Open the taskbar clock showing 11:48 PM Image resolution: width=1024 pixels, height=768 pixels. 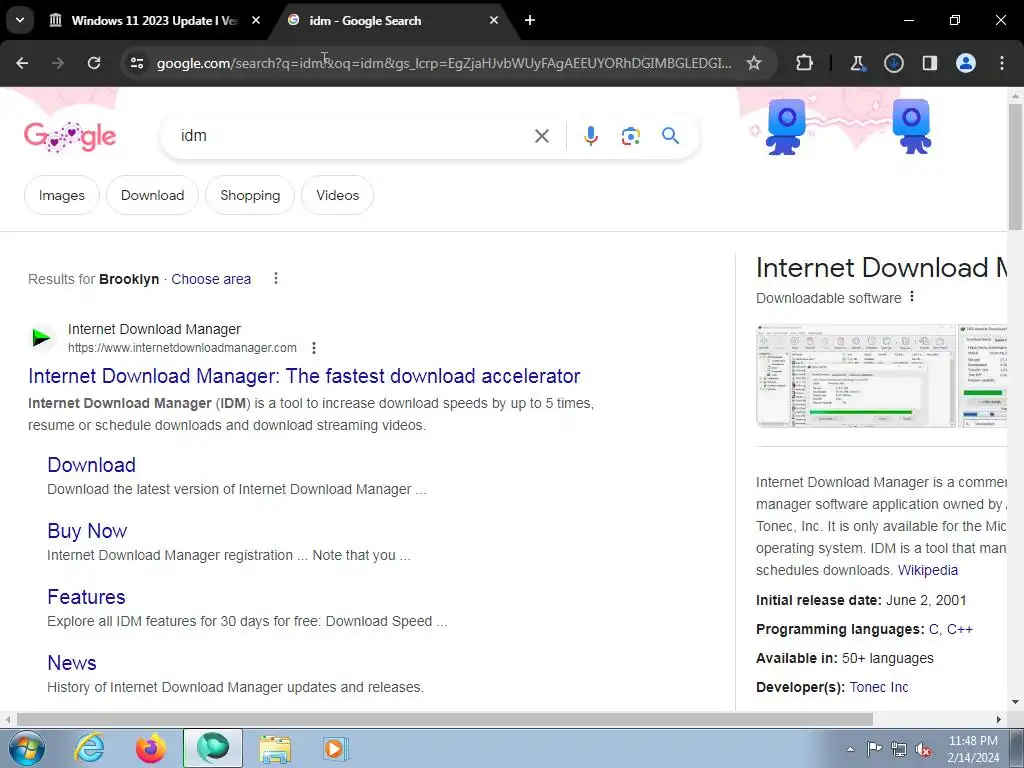[973, 749]
